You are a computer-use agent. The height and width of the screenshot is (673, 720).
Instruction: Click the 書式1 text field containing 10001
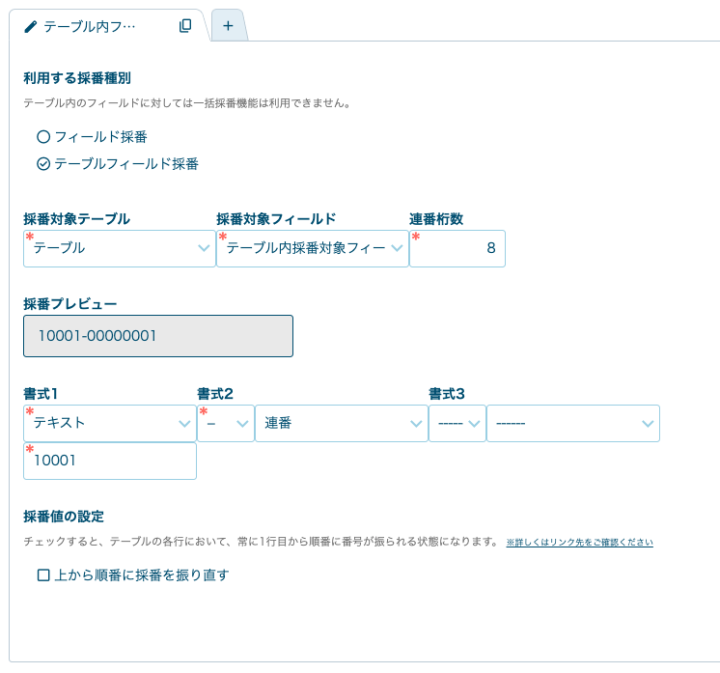pos(110,461)
